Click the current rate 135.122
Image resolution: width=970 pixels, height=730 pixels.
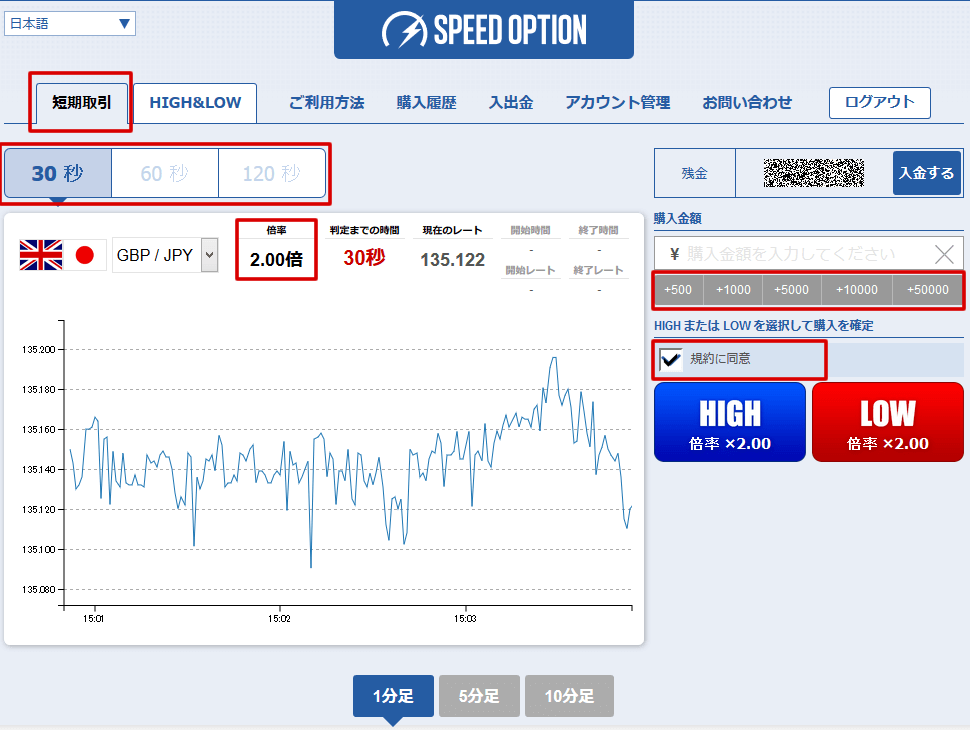[x=453, y=260]
